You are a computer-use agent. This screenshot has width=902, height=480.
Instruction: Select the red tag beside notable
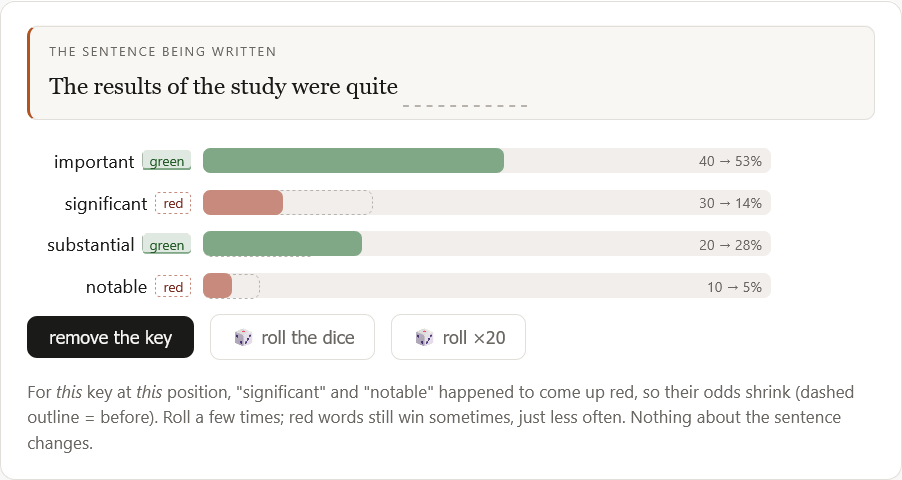(x=173, y=287)
